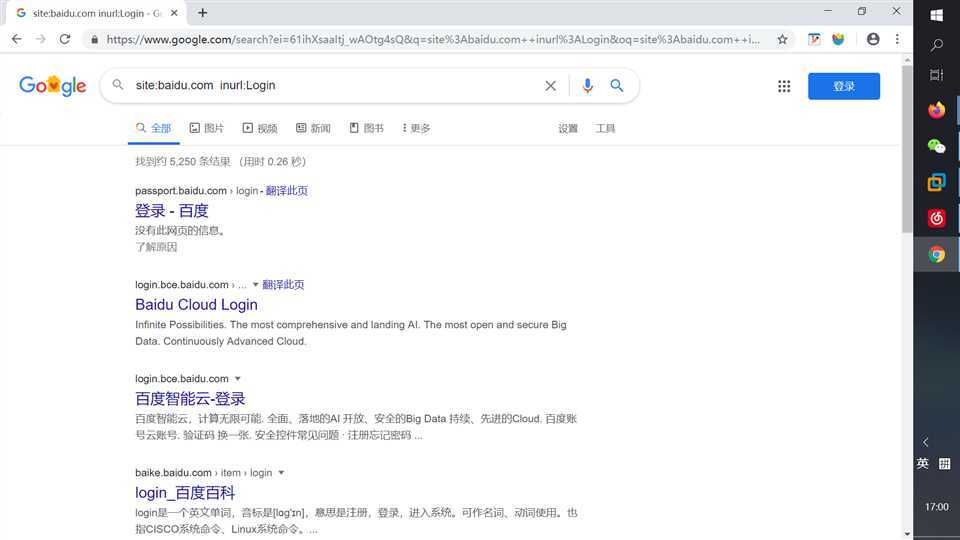Screen dimensions: 960x540
Task: Open the 登录 - 百度 result
Action: tap(172, 211)
